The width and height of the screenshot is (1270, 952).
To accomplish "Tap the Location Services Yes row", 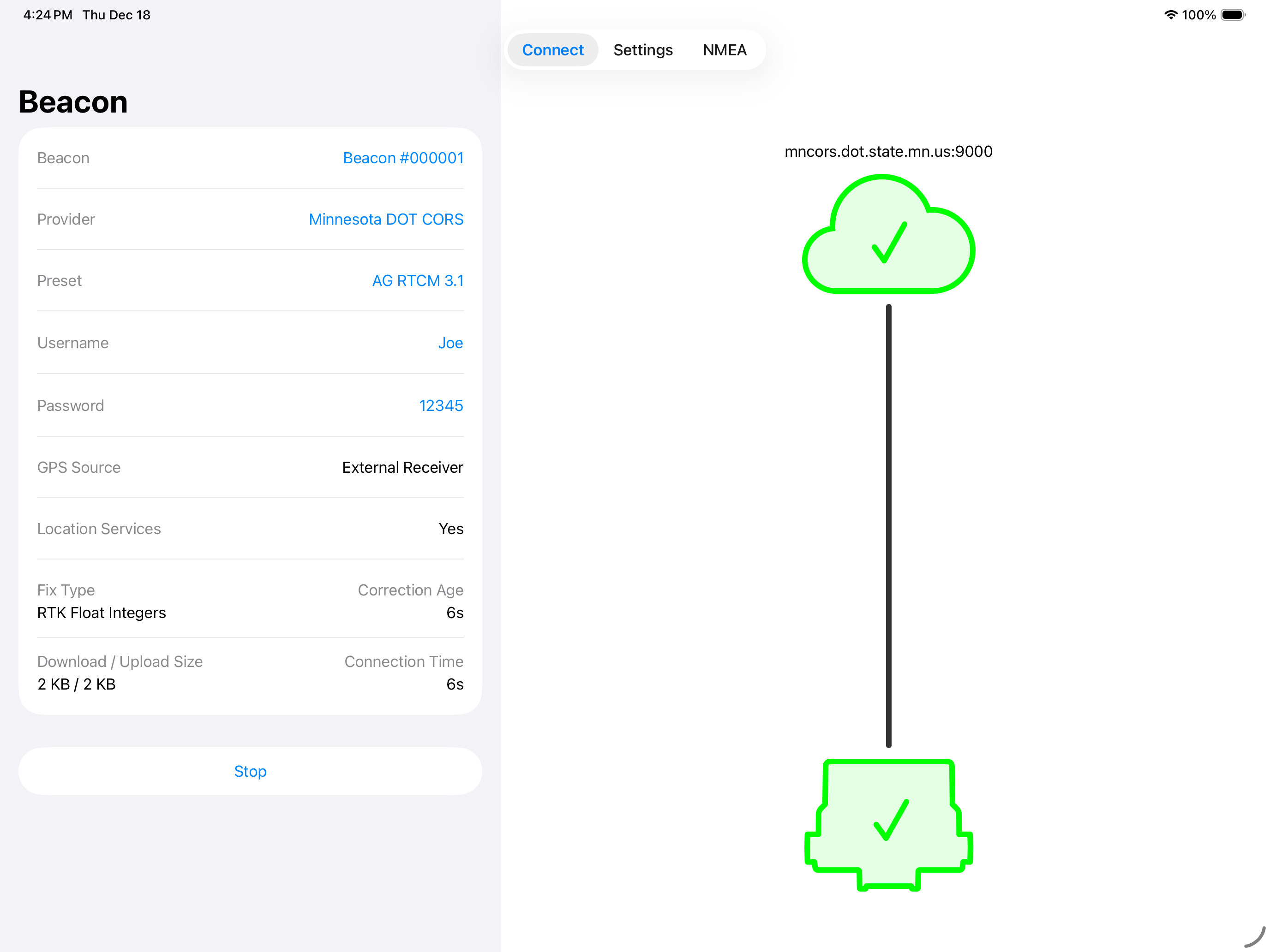I will [x=250, y=529].
